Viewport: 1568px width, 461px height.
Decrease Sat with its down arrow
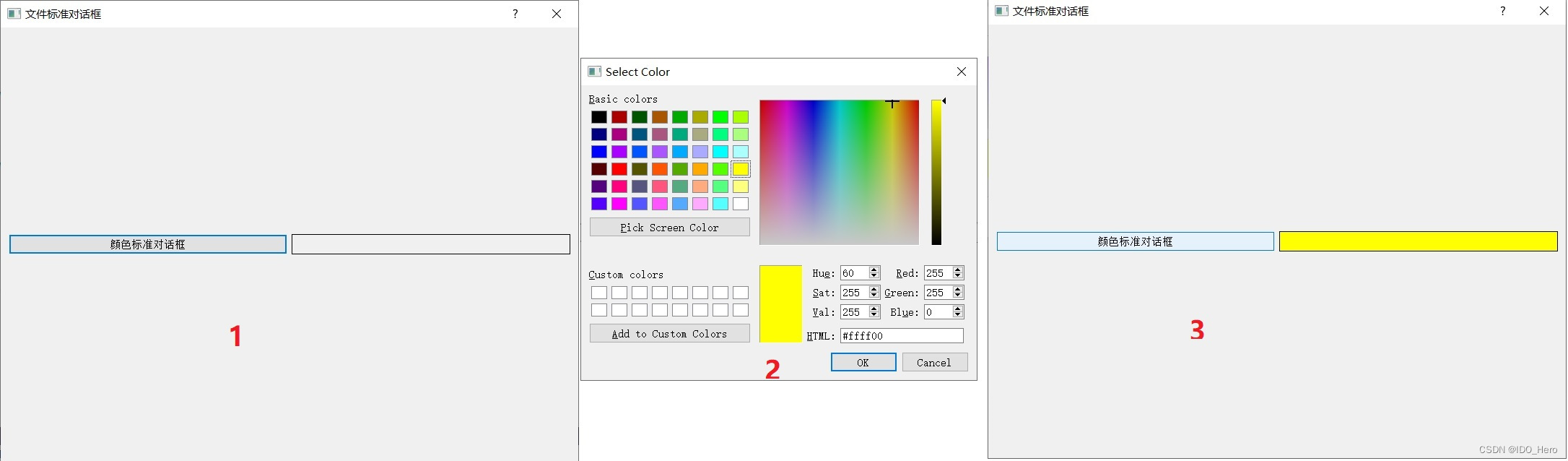pos(874,296)
